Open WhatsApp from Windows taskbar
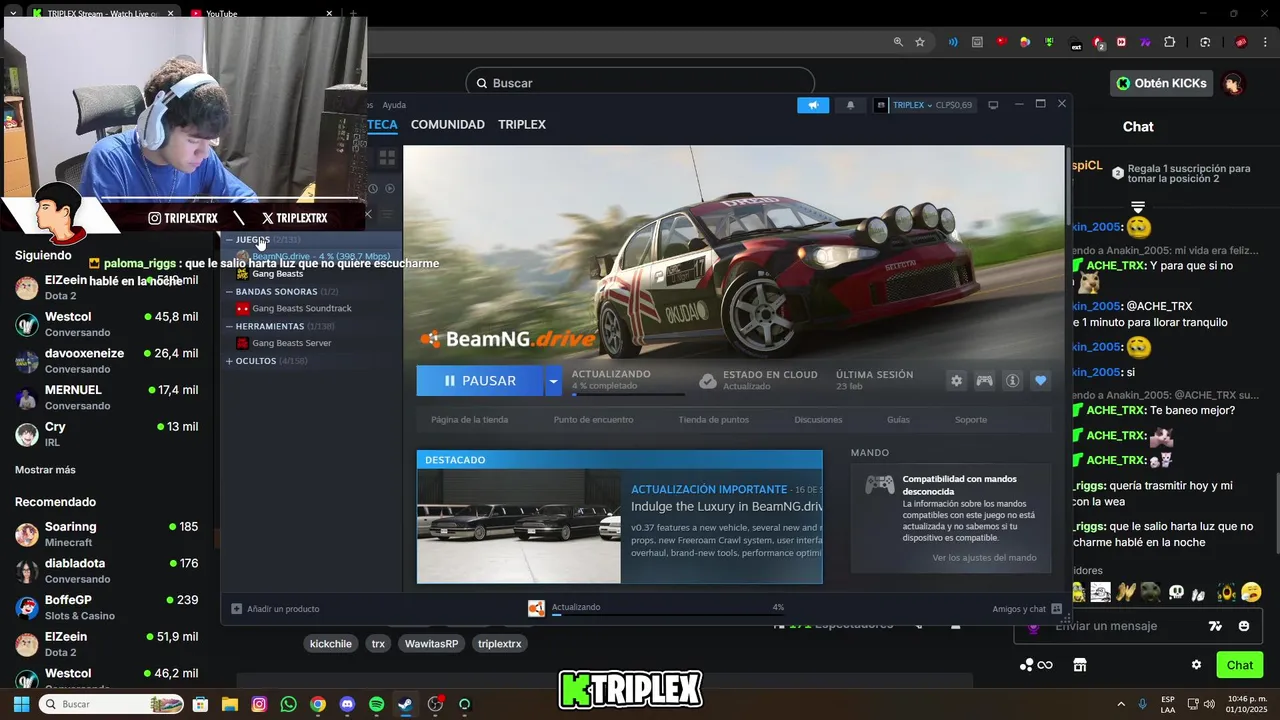The image size is (1280, 720). coord(289,704)
